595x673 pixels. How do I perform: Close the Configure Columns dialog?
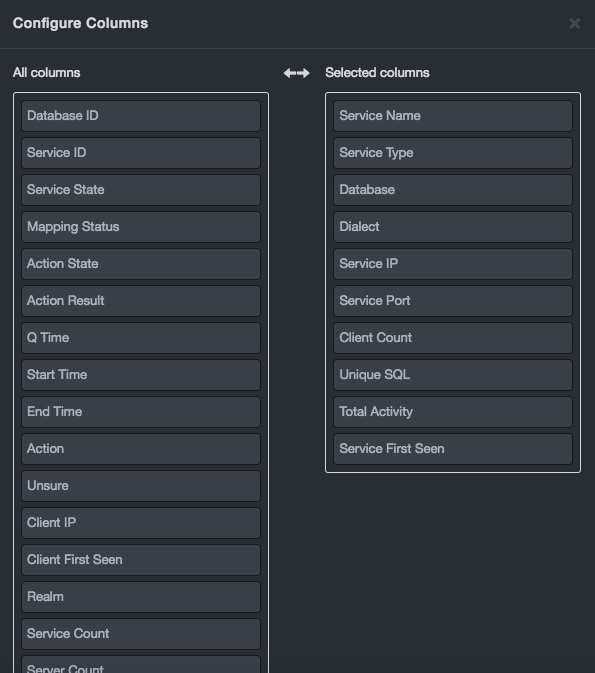[574, 23]
